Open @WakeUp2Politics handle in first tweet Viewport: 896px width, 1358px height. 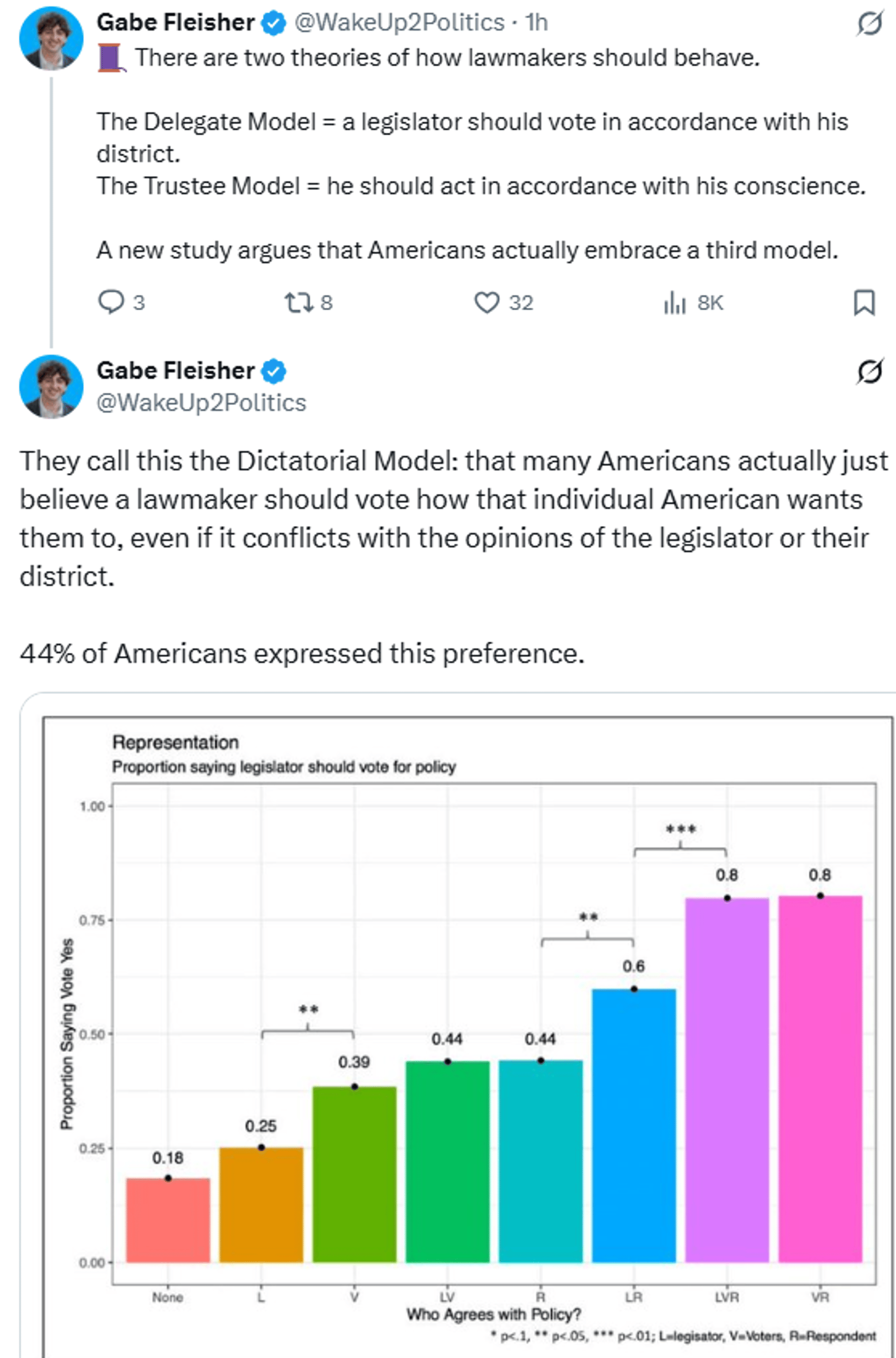[399, 23]
